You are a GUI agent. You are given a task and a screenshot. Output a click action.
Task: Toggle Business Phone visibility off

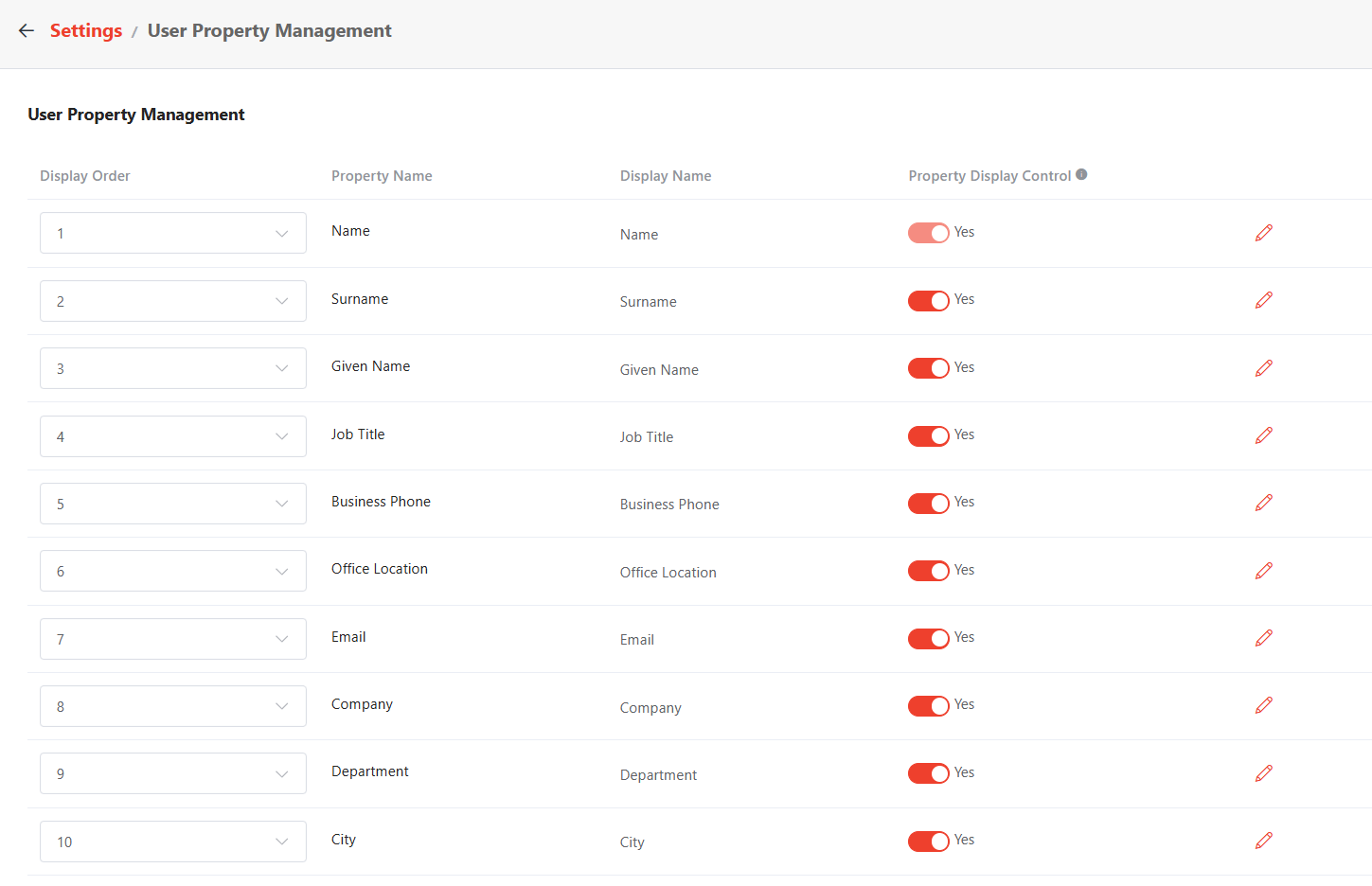[x=929, y=503]
